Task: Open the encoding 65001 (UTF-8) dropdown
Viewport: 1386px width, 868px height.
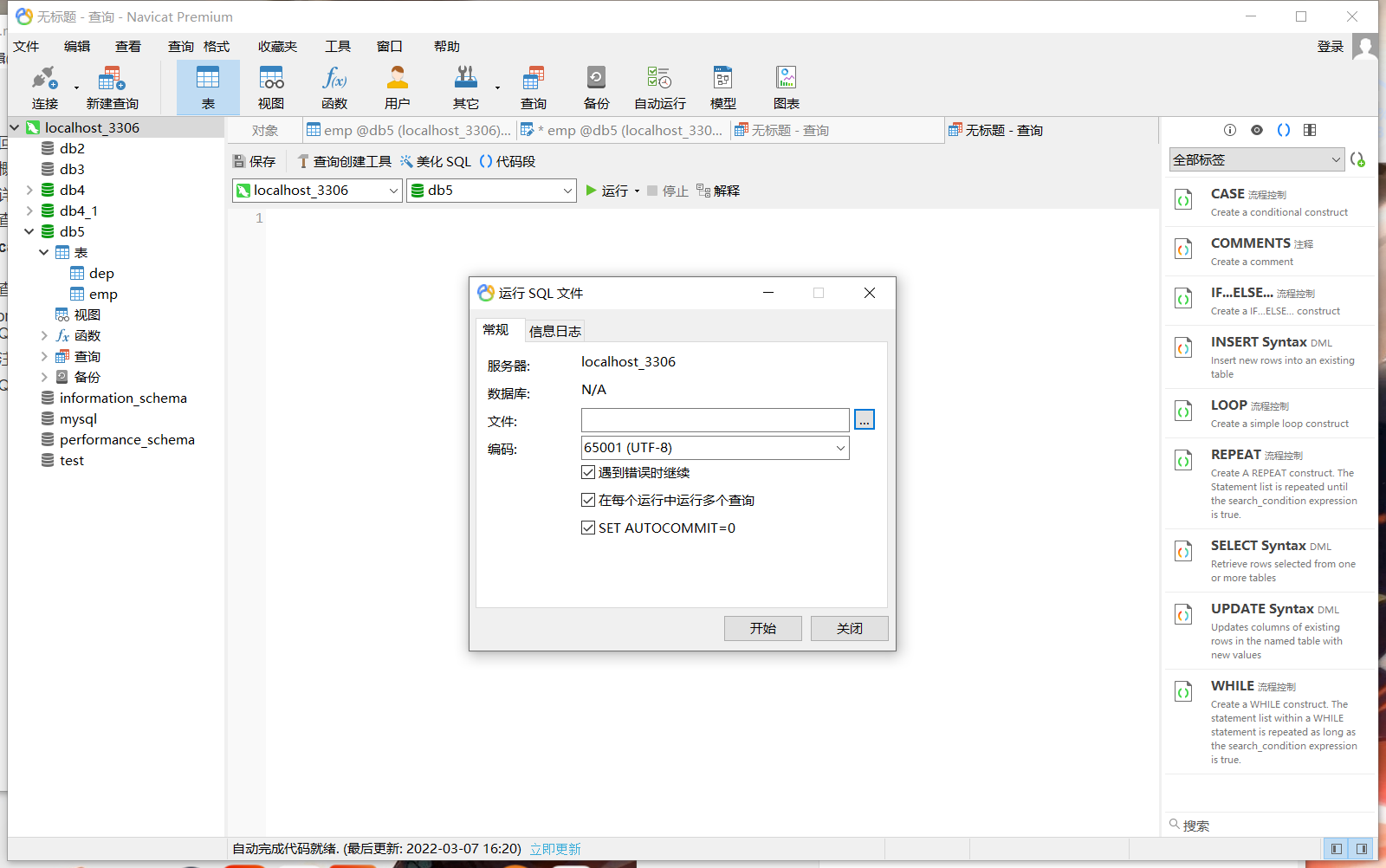Action: click(x=715, y=448)
